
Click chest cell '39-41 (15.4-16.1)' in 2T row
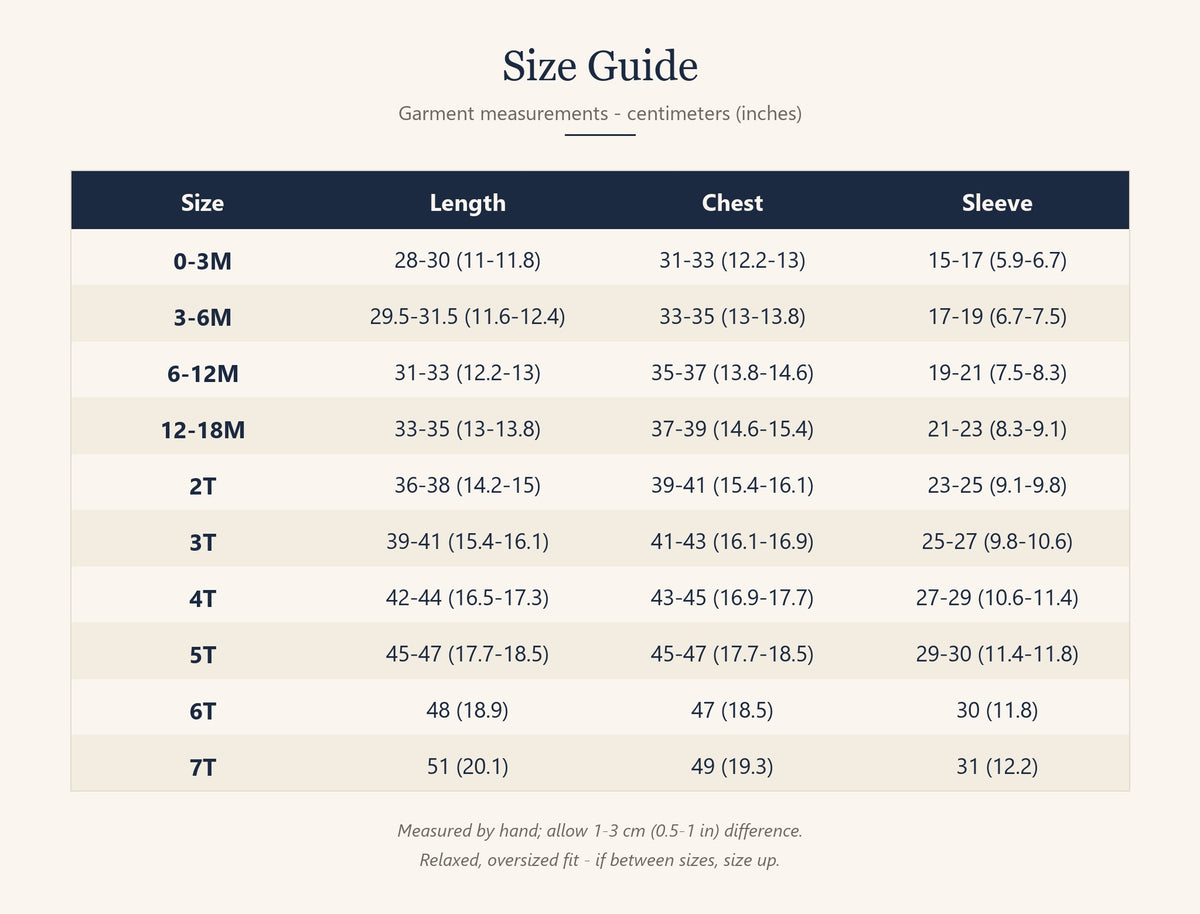pos(732,485)
